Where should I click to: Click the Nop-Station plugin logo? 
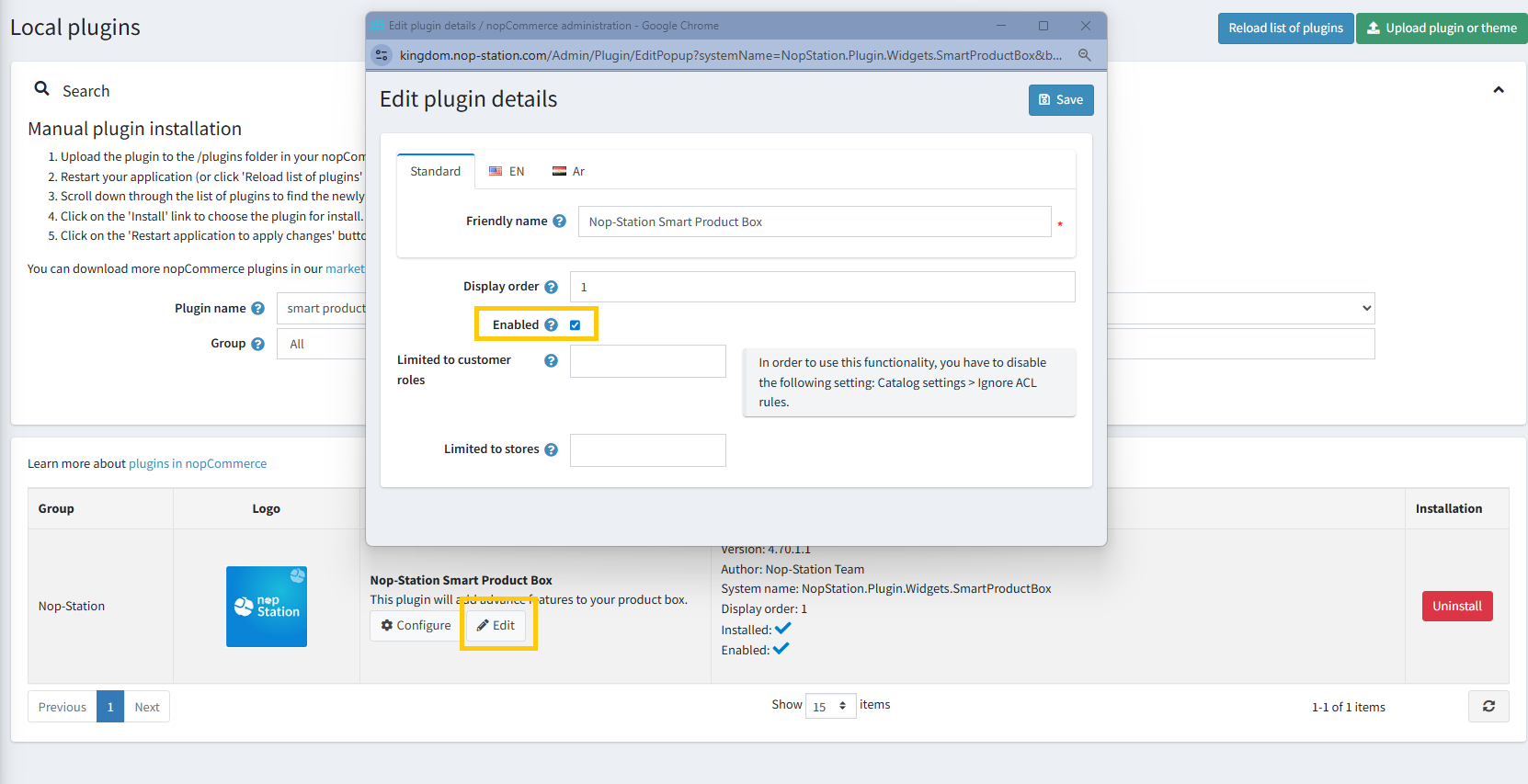coord(267,607)
